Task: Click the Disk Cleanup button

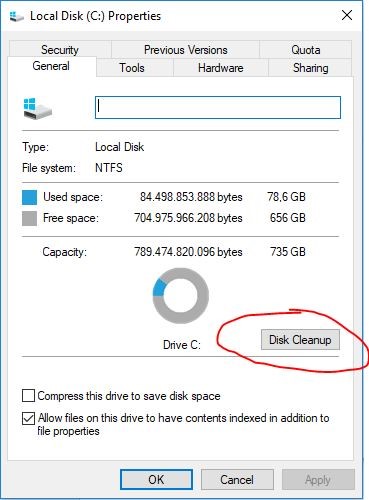Action: 300,340
